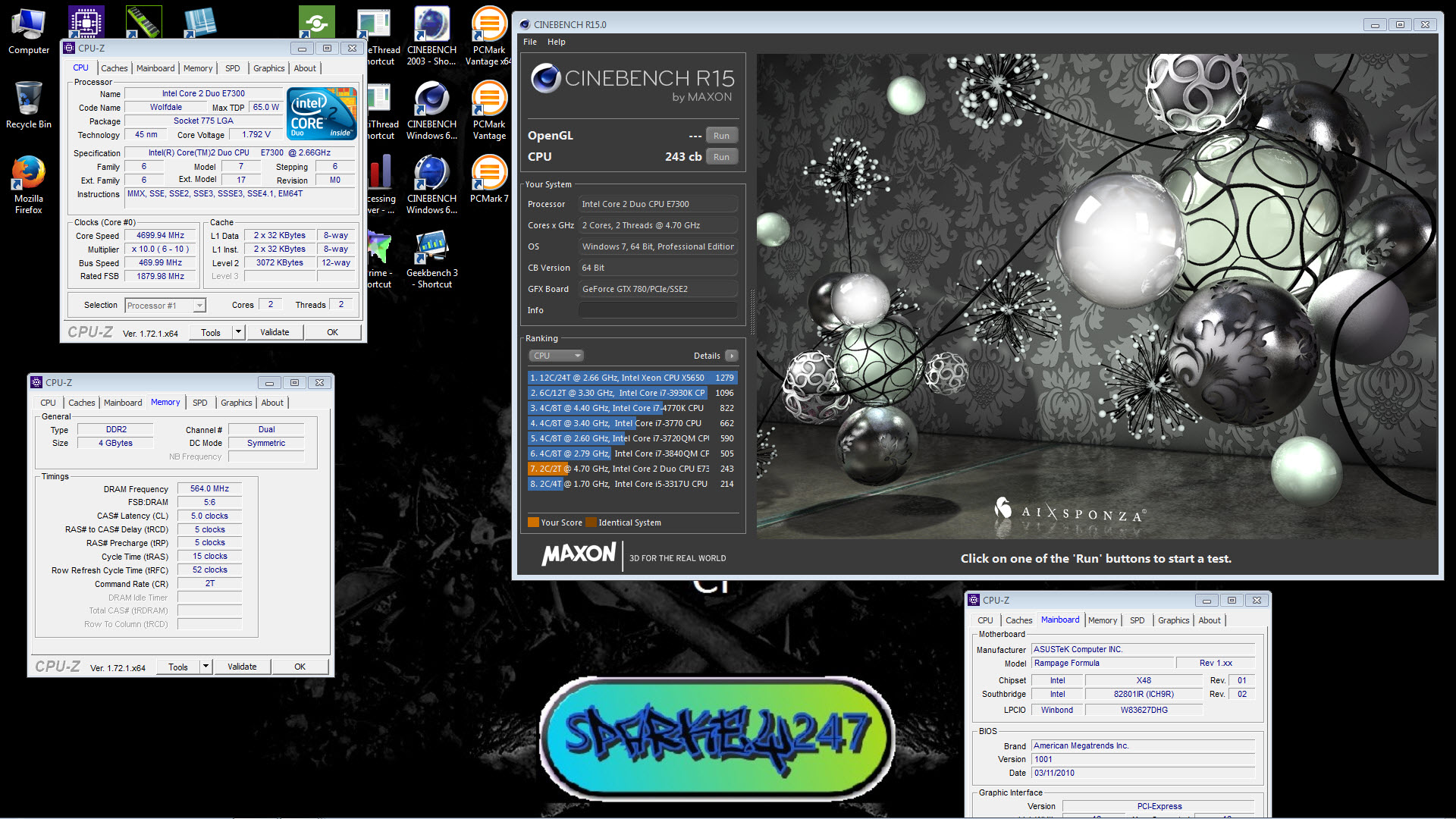Switch to Graphics tab in top CPU-Z window

pyautogui.click(x=269, y=68)
